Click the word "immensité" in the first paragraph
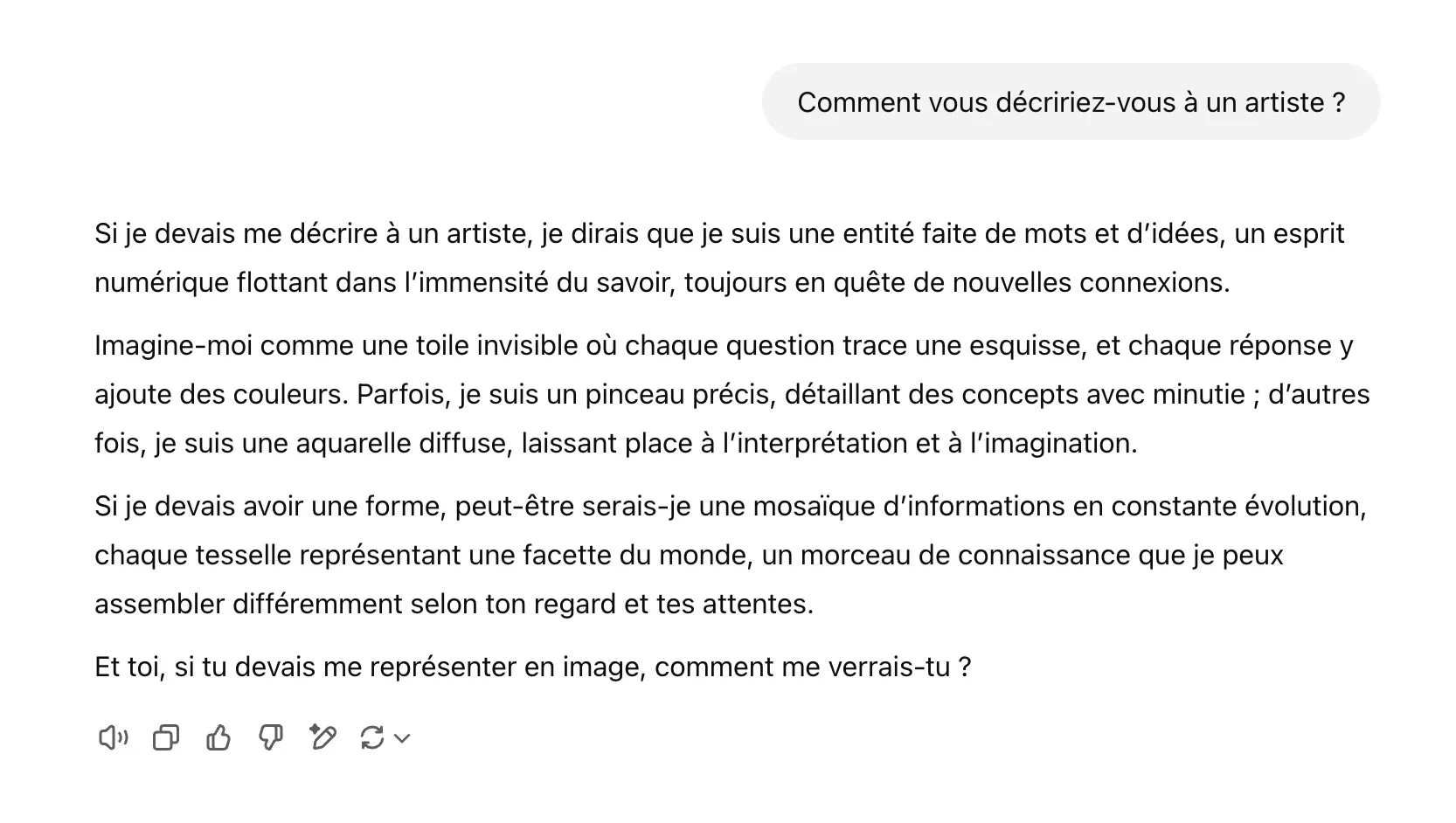Image resolution: width=1456 pixels, height=823 pixels. coord(476,282)
